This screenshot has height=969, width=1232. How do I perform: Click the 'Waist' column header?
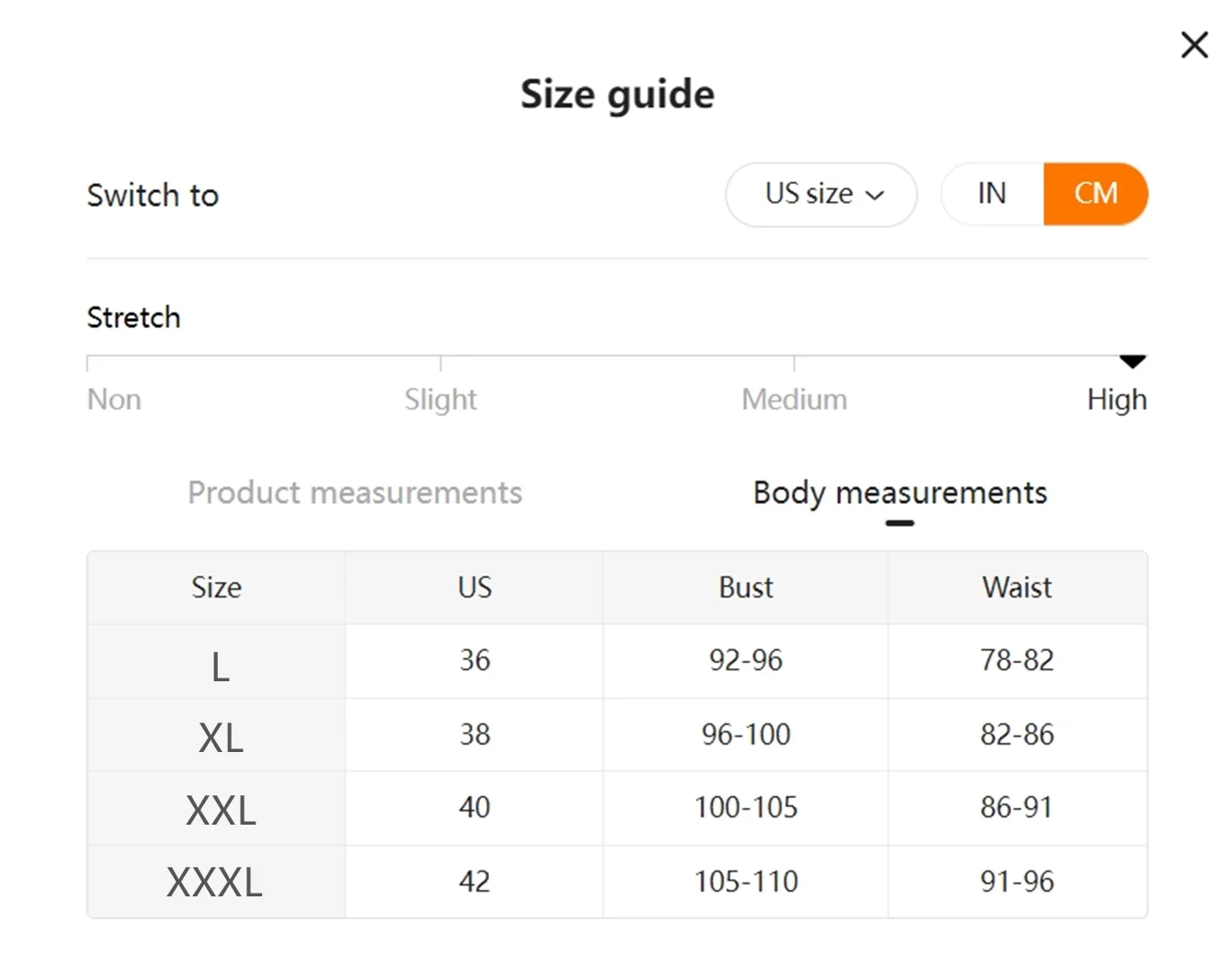click(x=1017, y=587)
